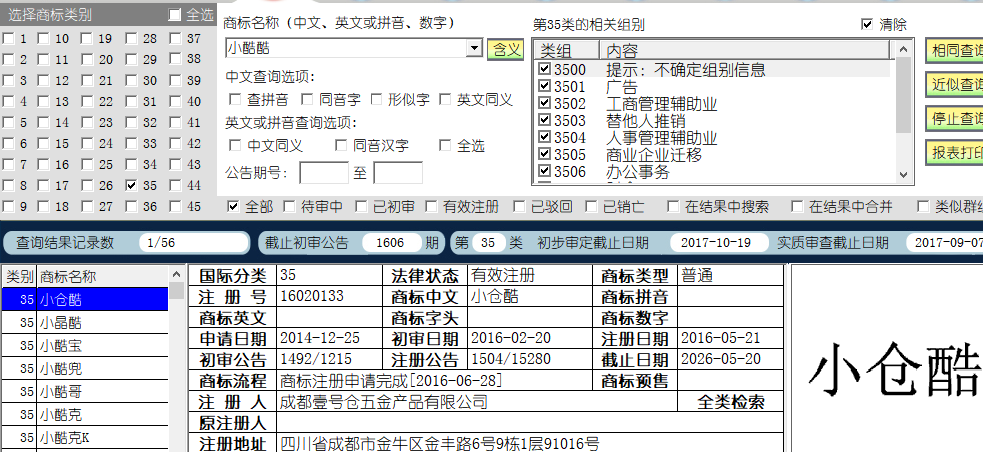Click the starting 公告期号 input field
983x452 pixels.
tap(323, 173)
